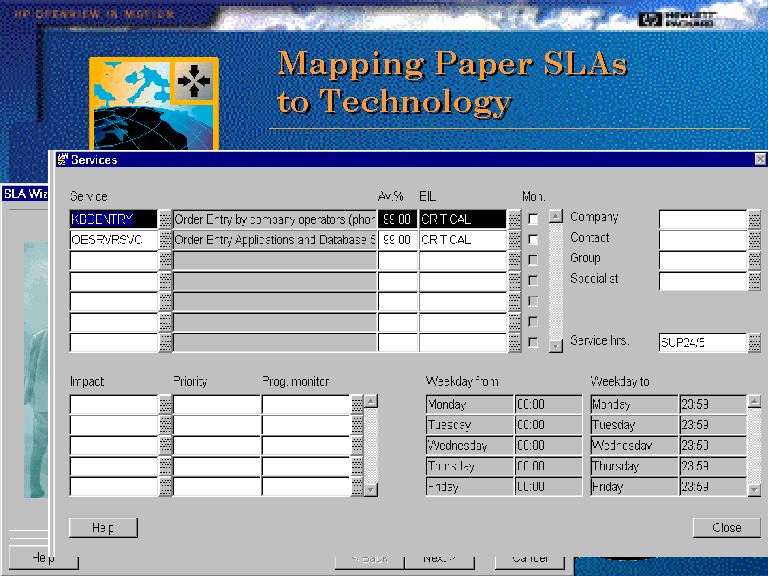Open EIL lookup for the KBDENTRY row
This screenshot has width=768, height=576.
(514, 219)
